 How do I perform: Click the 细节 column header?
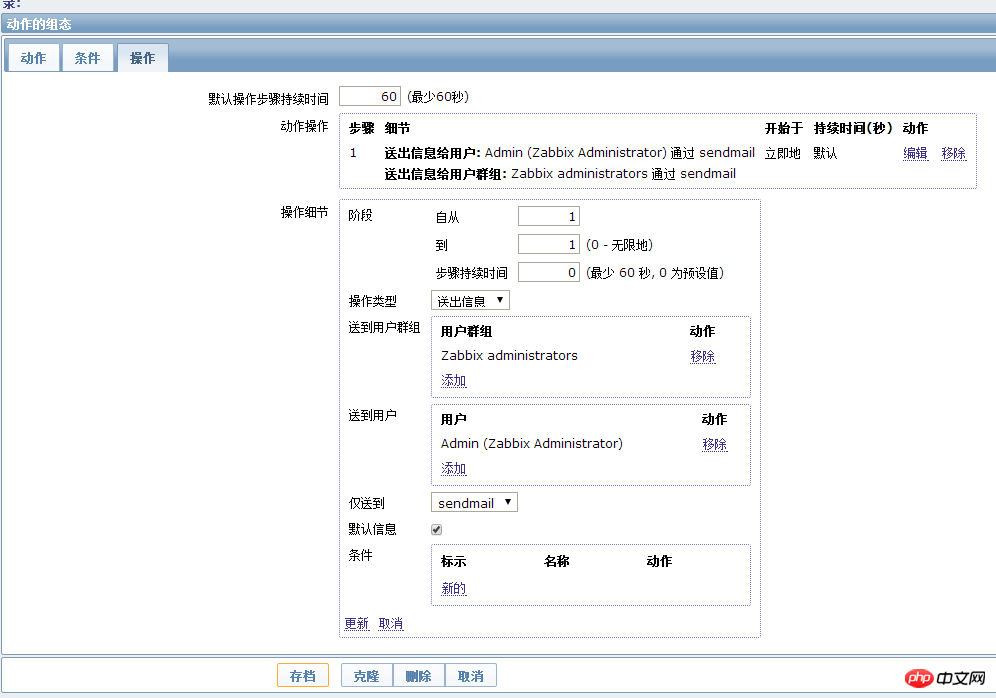397,128
